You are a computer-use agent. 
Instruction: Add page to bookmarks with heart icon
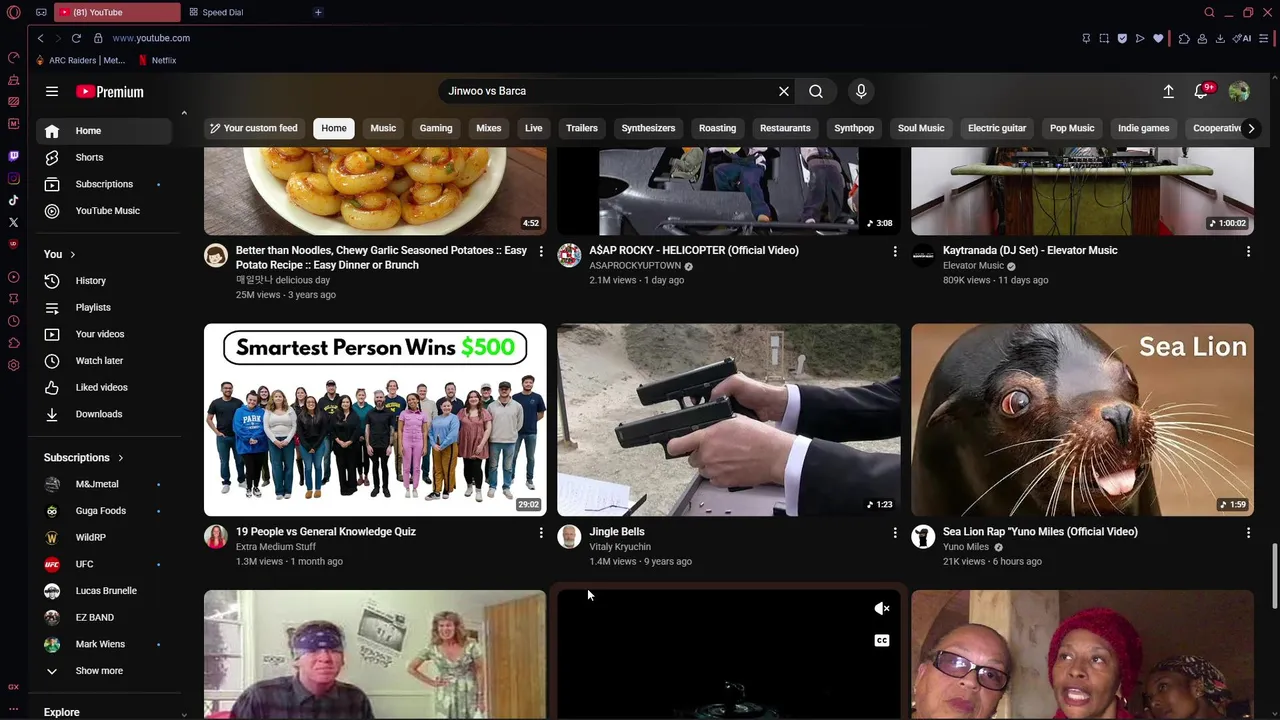(1158, 38)
